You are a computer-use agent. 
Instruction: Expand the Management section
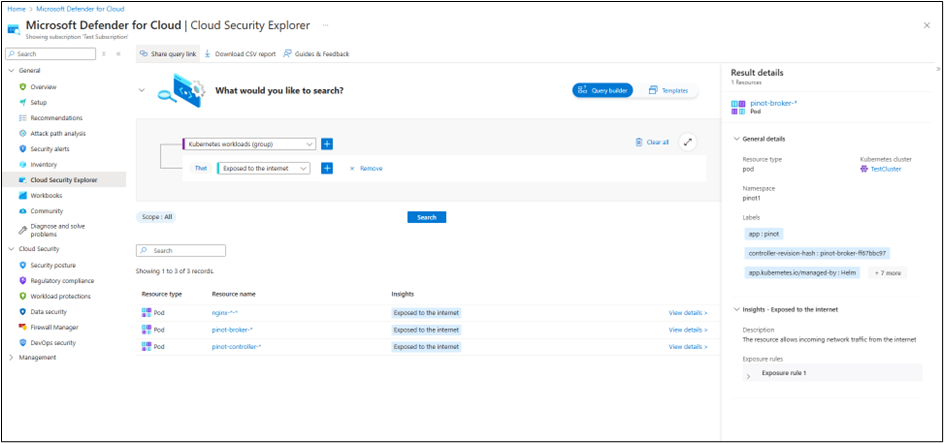pyautogui.click(x=11, y=358)
